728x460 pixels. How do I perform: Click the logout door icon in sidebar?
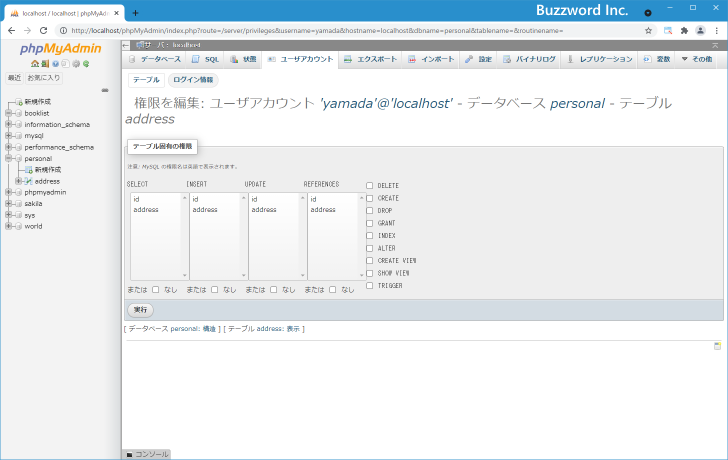[x=45, y=64]
